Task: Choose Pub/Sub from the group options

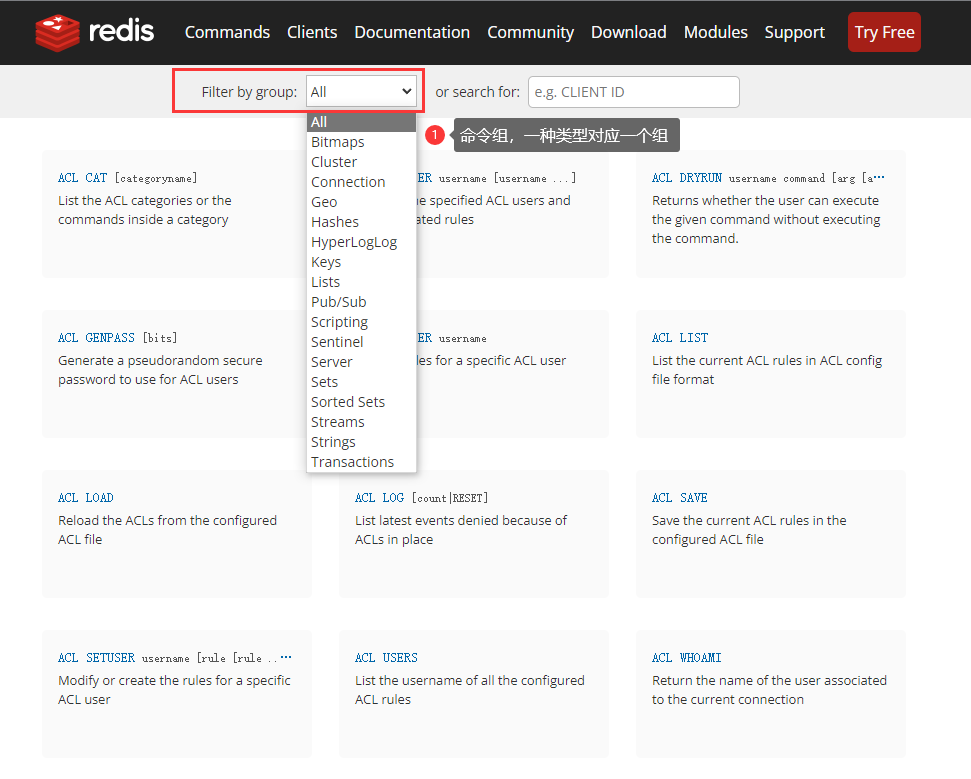Action: (x=362, y=302)
